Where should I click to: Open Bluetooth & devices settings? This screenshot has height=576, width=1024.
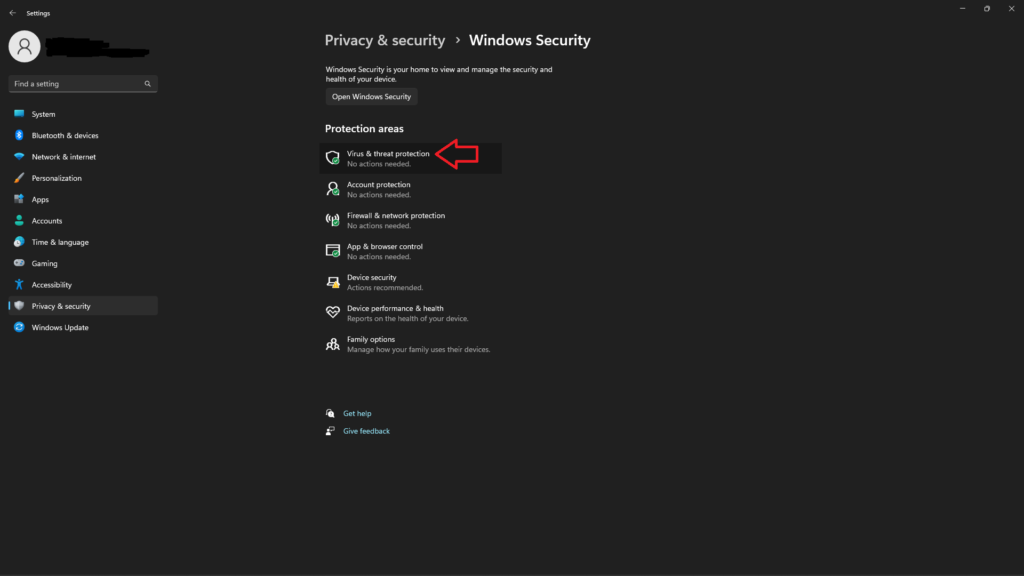coord(64,135)
